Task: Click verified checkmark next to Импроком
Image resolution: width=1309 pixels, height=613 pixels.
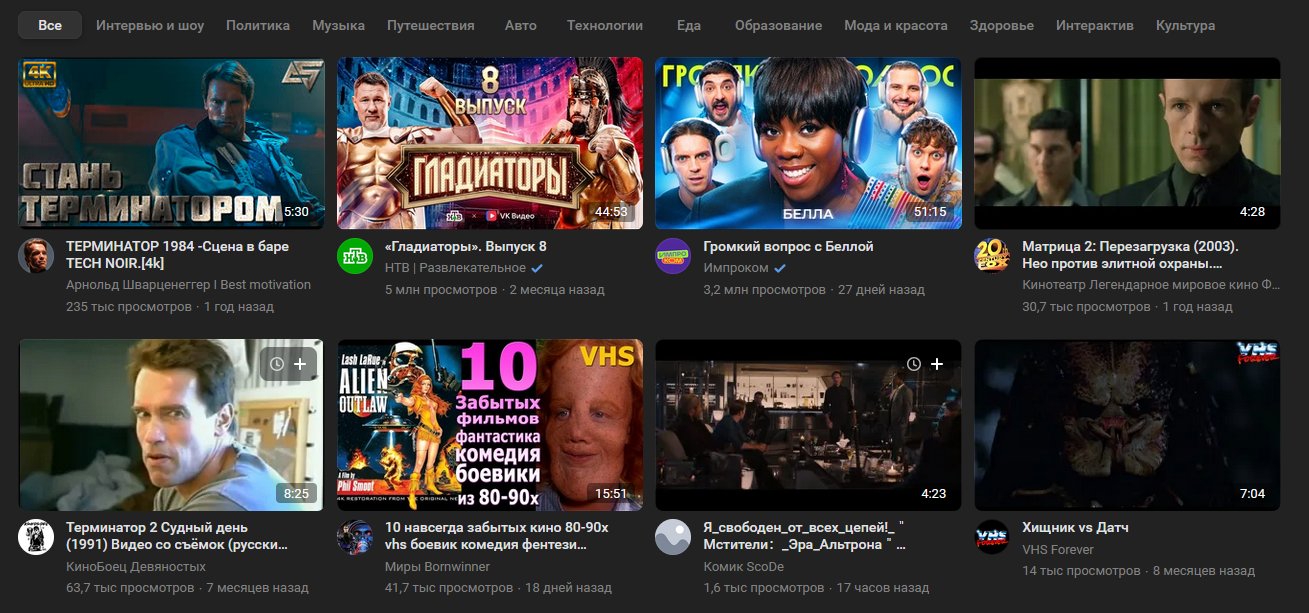Action: (780, 268)
